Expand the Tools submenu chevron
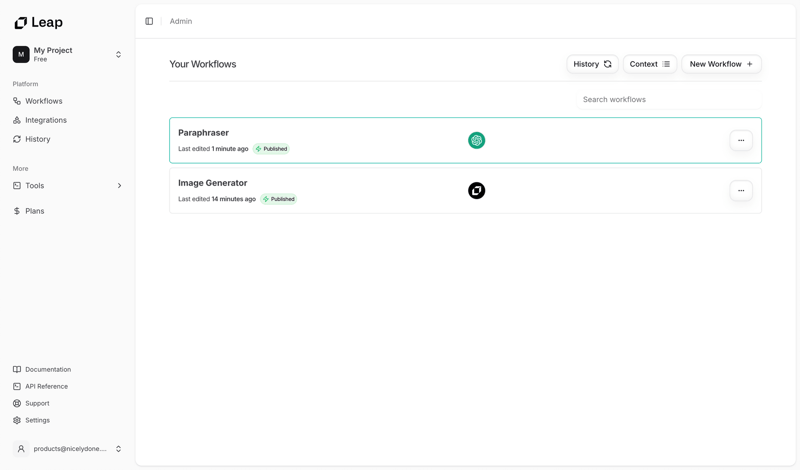This screenshot has width=800, height=470. click(119, 186)
